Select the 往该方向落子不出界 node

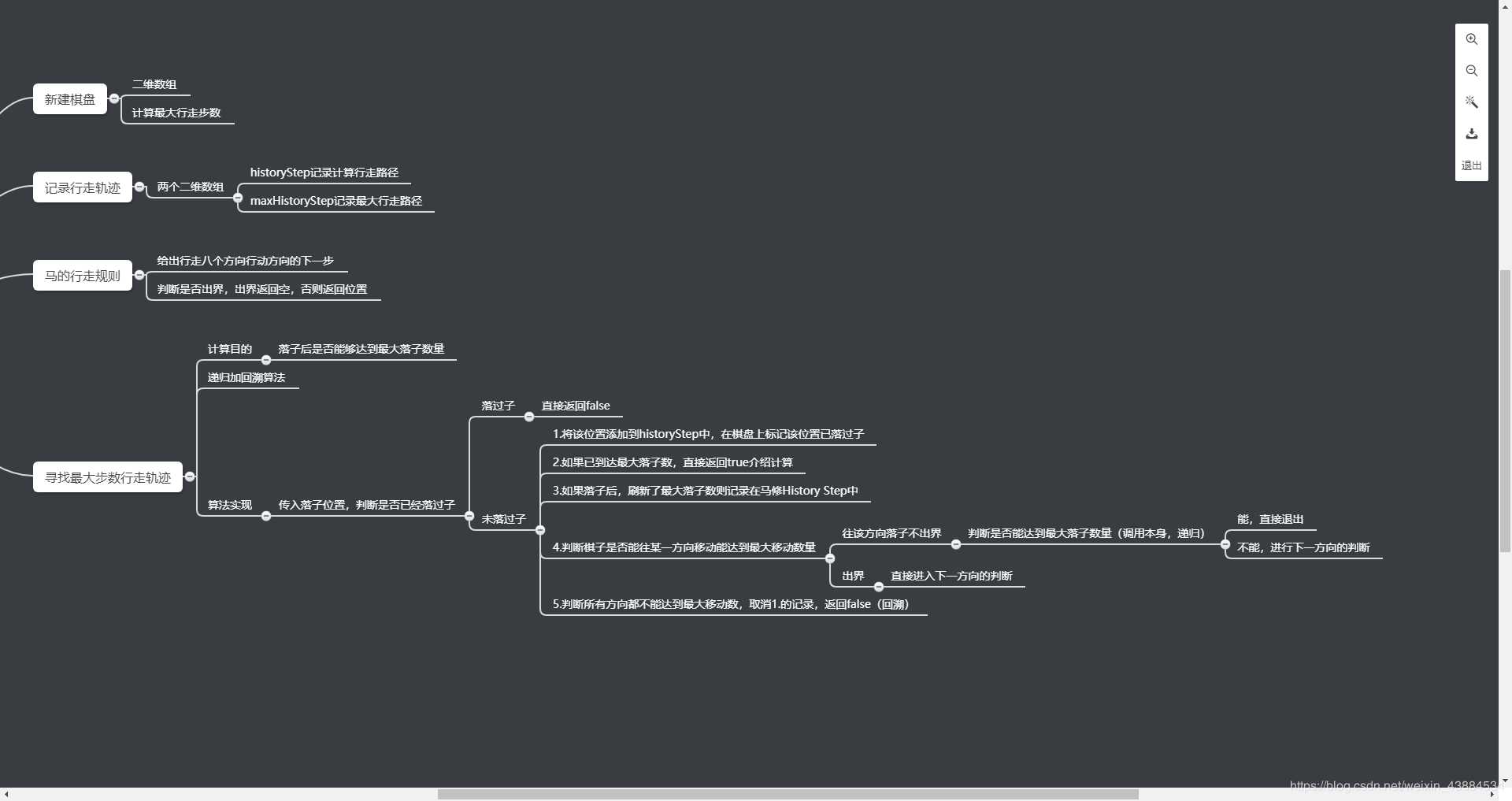891,533
